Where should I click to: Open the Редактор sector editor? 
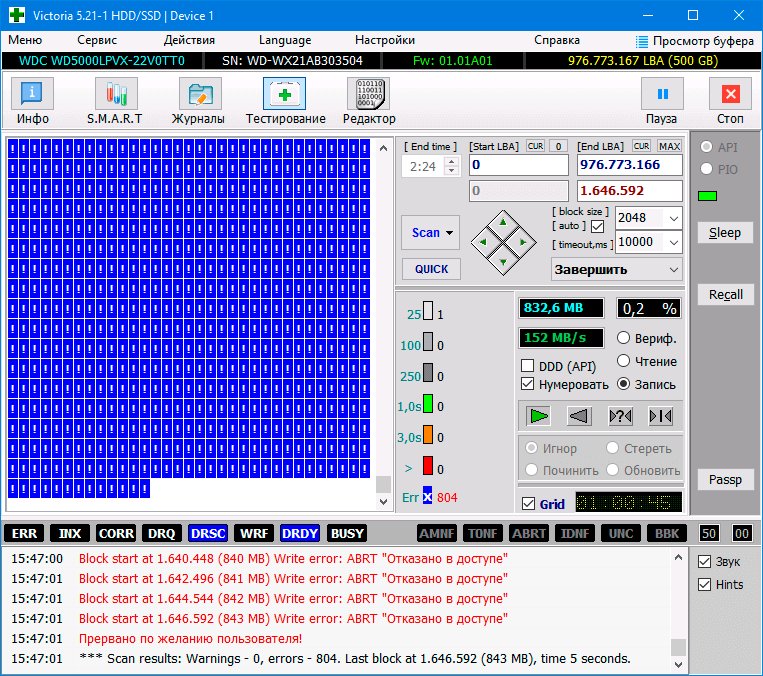(368, 102)
